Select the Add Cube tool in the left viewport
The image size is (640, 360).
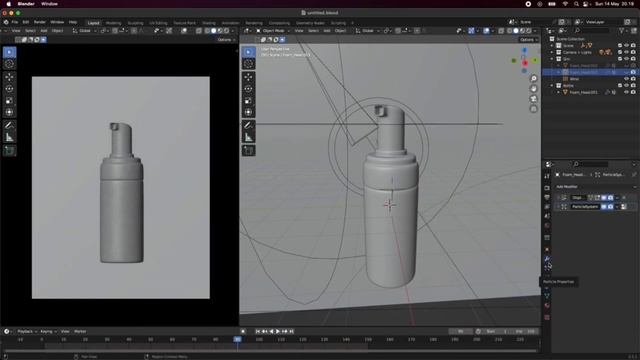tap(9, 151)
